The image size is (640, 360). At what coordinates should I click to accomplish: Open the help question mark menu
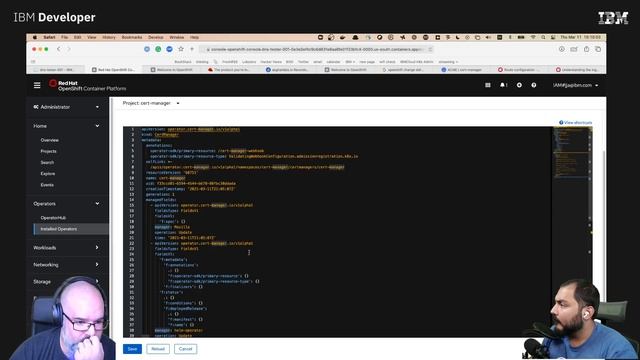[x=534, y=85]
